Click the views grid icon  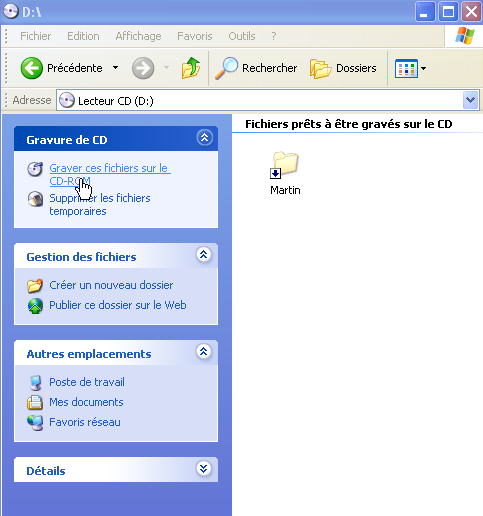pyautogui.click(x=406, y=68)
